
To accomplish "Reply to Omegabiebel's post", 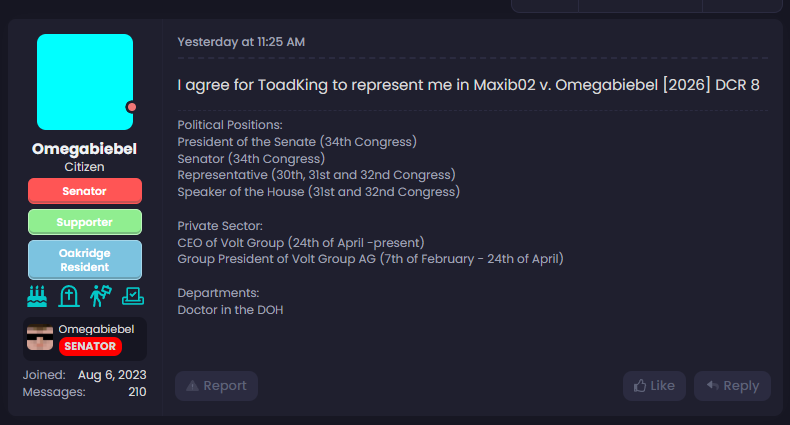I will [732, 386].
